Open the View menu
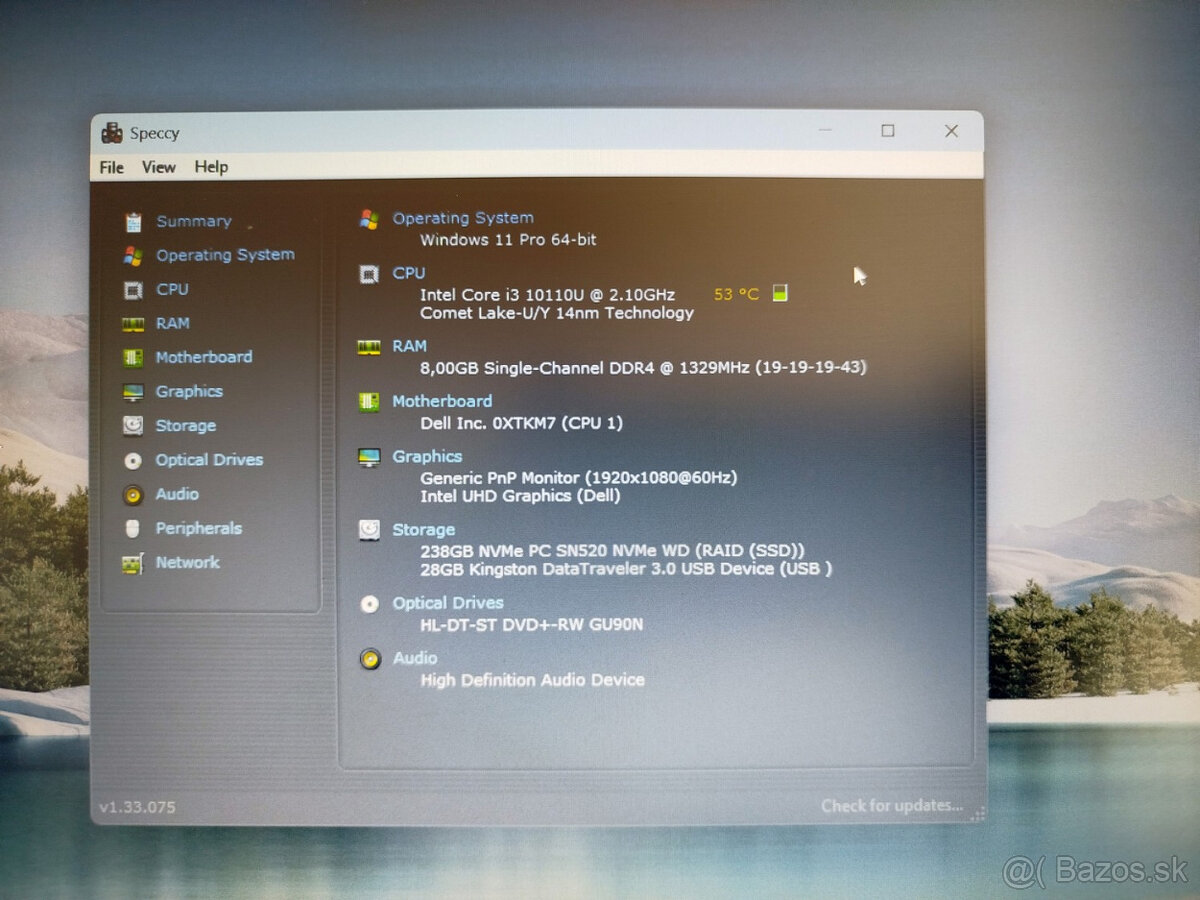Image resolution: width=1200 pixels, height=900 pixels. (x=158, y=167)
